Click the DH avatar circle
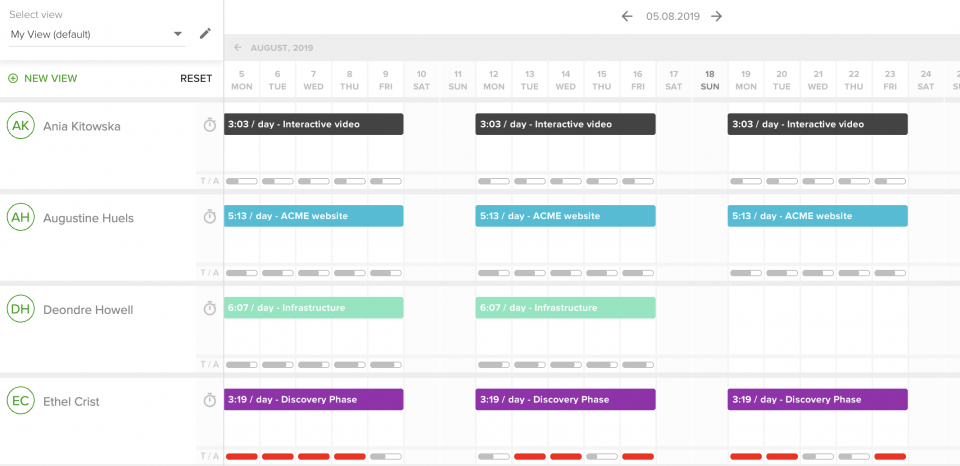 (20, 309)
